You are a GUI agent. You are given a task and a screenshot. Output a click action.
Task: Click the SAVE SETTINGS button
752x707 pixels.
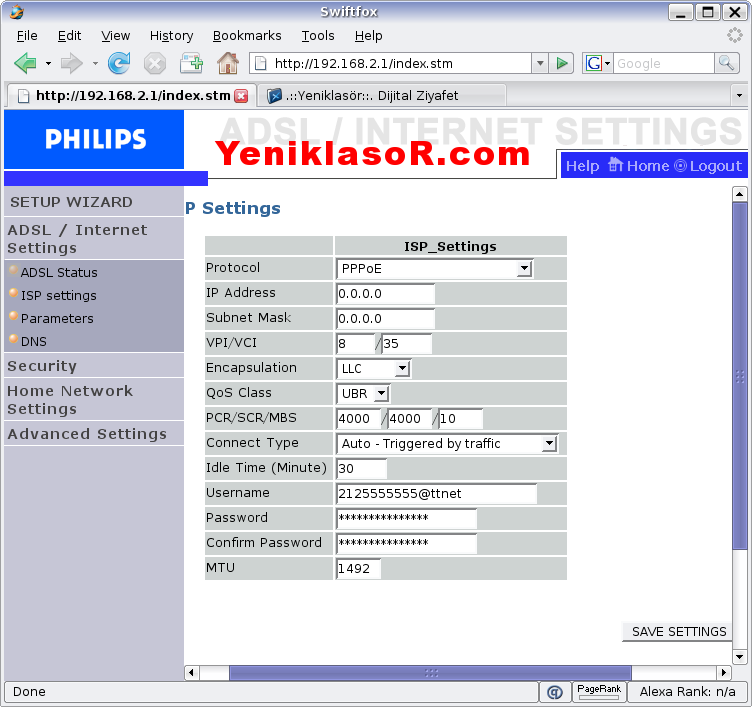coord(679,632)
